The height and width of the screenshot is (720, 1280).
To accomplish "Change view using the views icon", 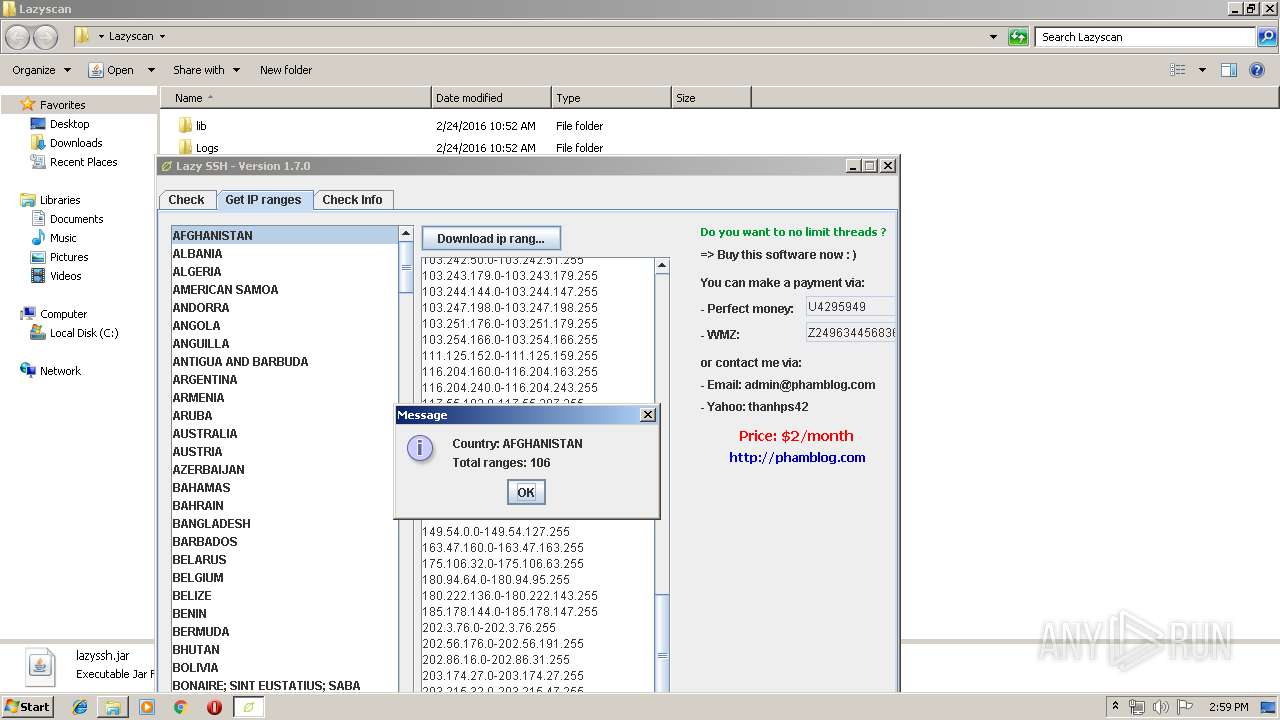I will pos(1178,70).
